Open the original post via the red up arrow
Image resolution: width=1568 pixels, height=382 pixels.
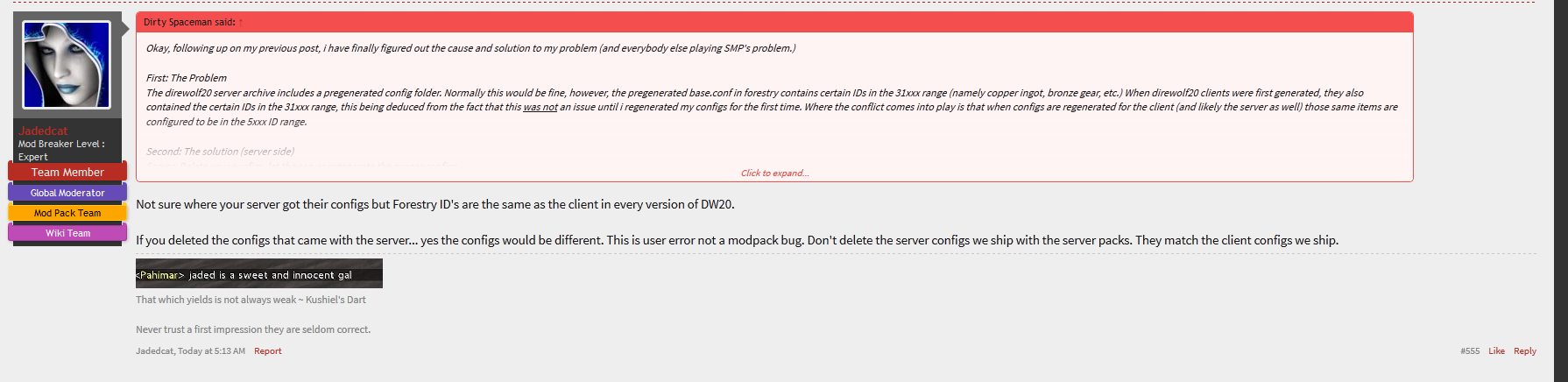[241, 23]
